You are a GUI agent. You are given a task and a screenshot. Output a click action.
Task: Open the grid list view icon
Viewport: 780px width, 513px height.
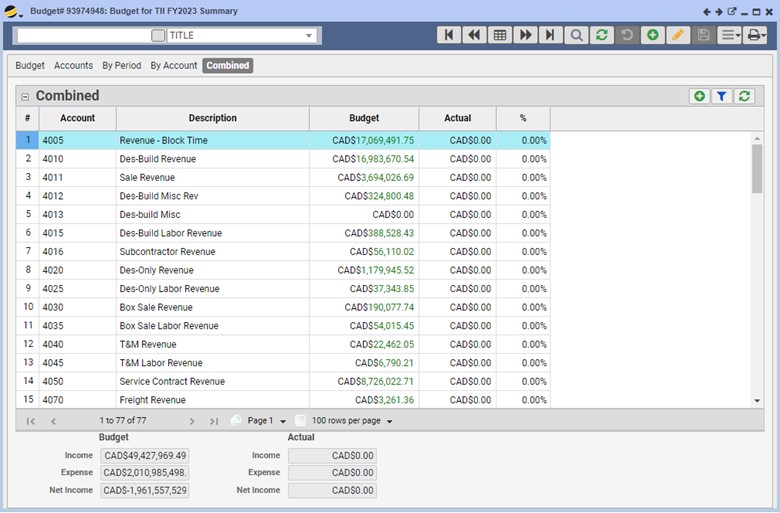pyautogui.click(x=499, y=35)
